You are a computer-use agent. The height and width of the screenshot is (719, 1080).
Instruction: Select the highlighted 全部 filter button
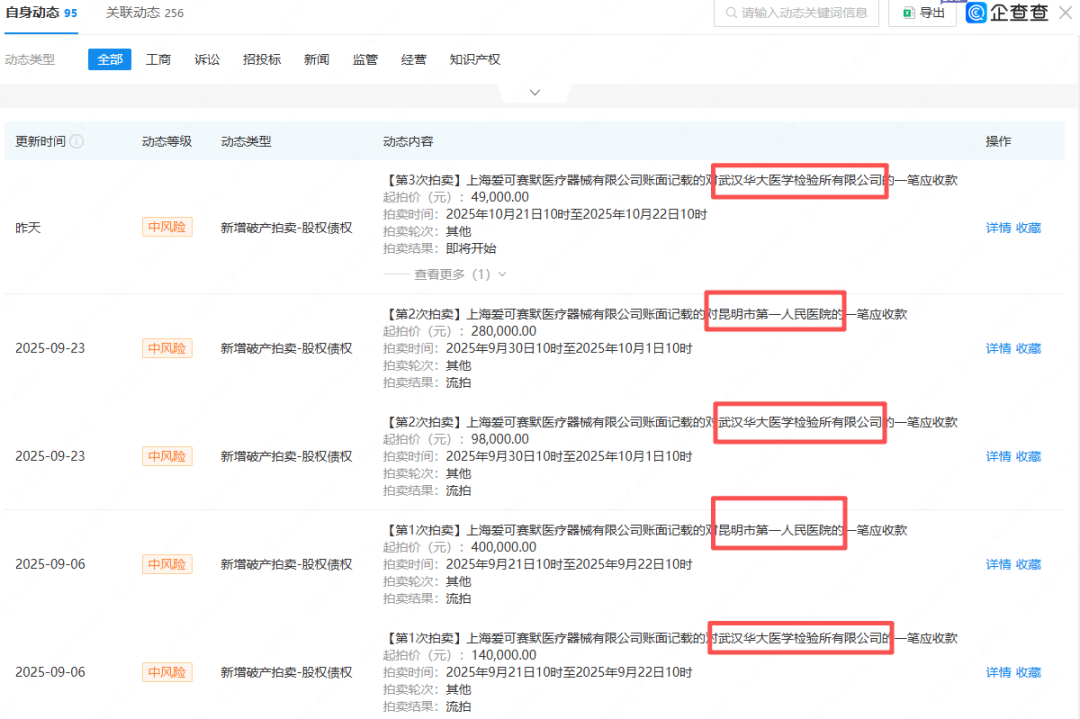(x=109, y=59)
